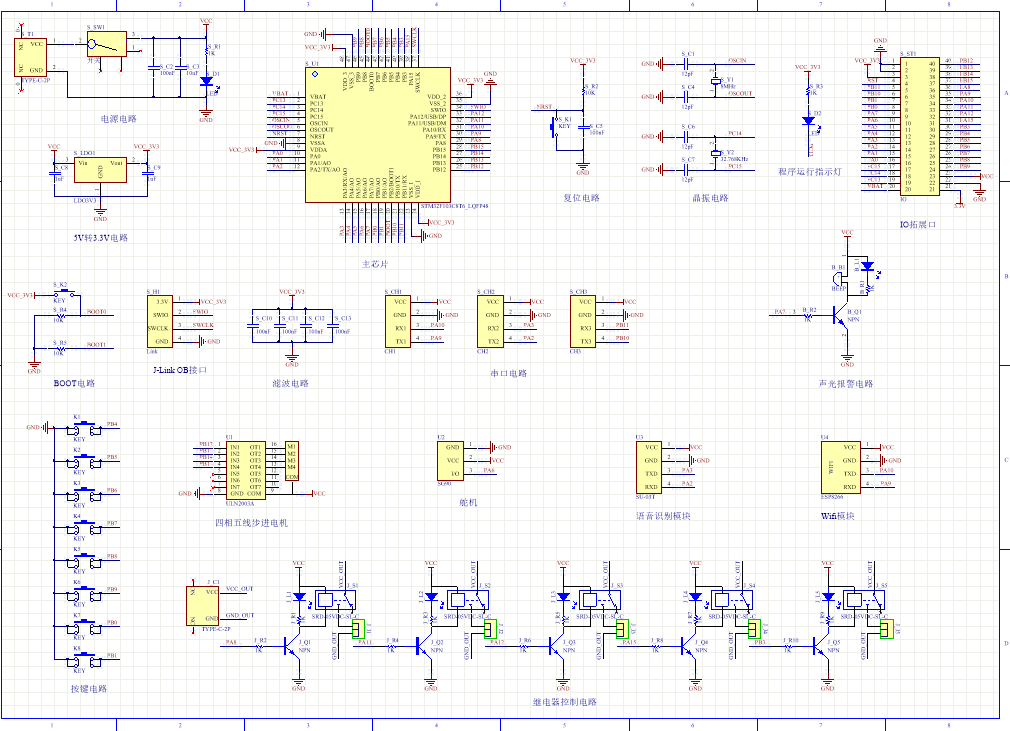Click the 程序运行指示灯 label

pyautogui.click(x=810, y=172)
